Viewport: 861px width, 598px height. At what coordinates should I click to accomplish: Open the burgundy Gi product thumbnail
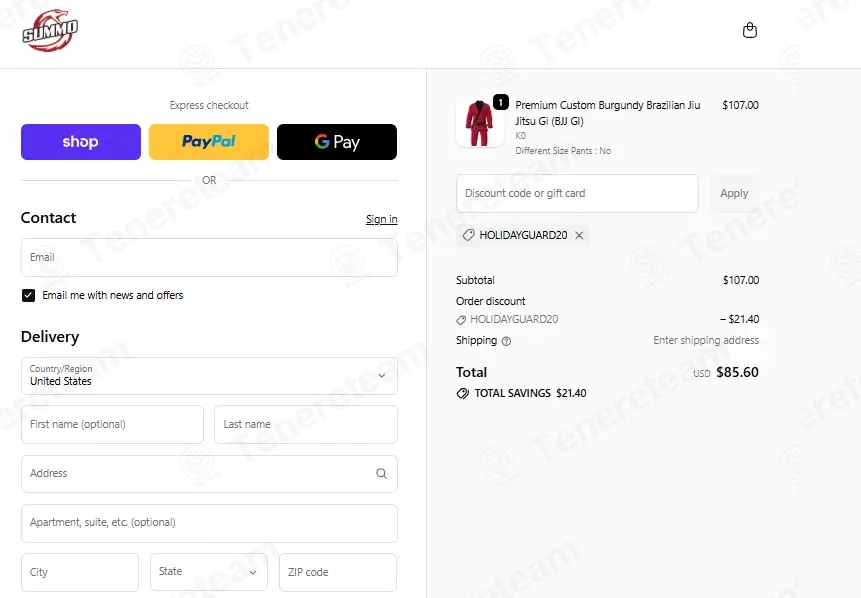point(479,124)
